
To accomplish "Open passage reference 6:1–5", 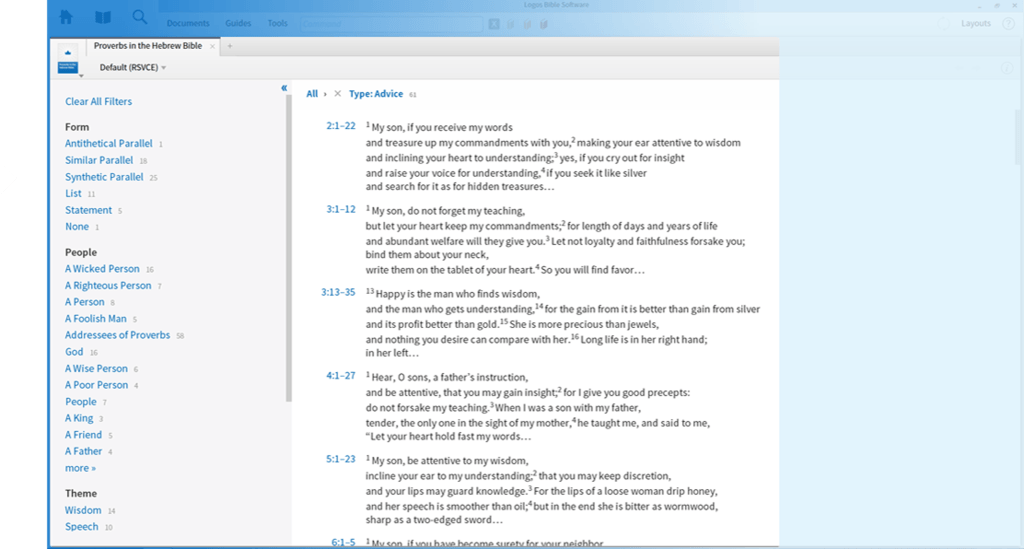I will point(344,542).
